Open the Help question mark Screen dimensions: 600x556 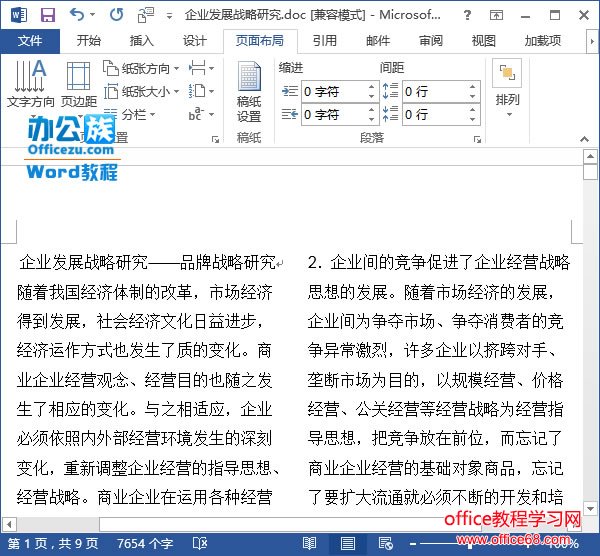467,15
